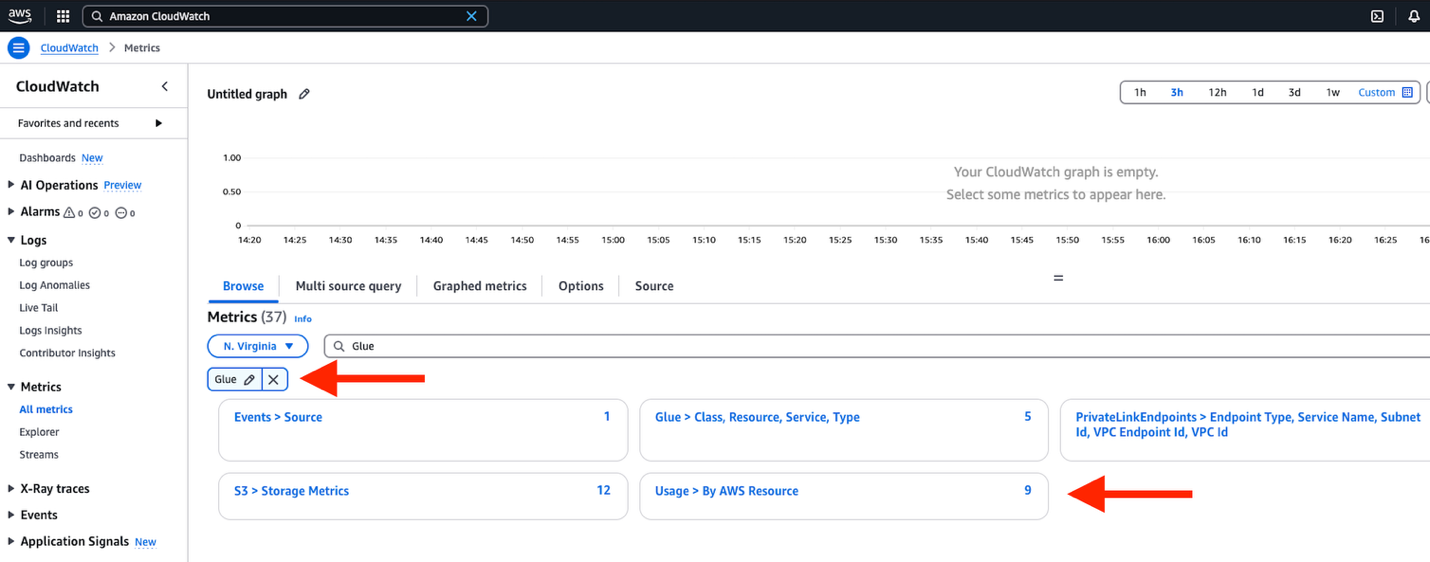Open the N. Virginia region dropdown
The height and width of the screenshot is (562, 1430).
[258, 346]
